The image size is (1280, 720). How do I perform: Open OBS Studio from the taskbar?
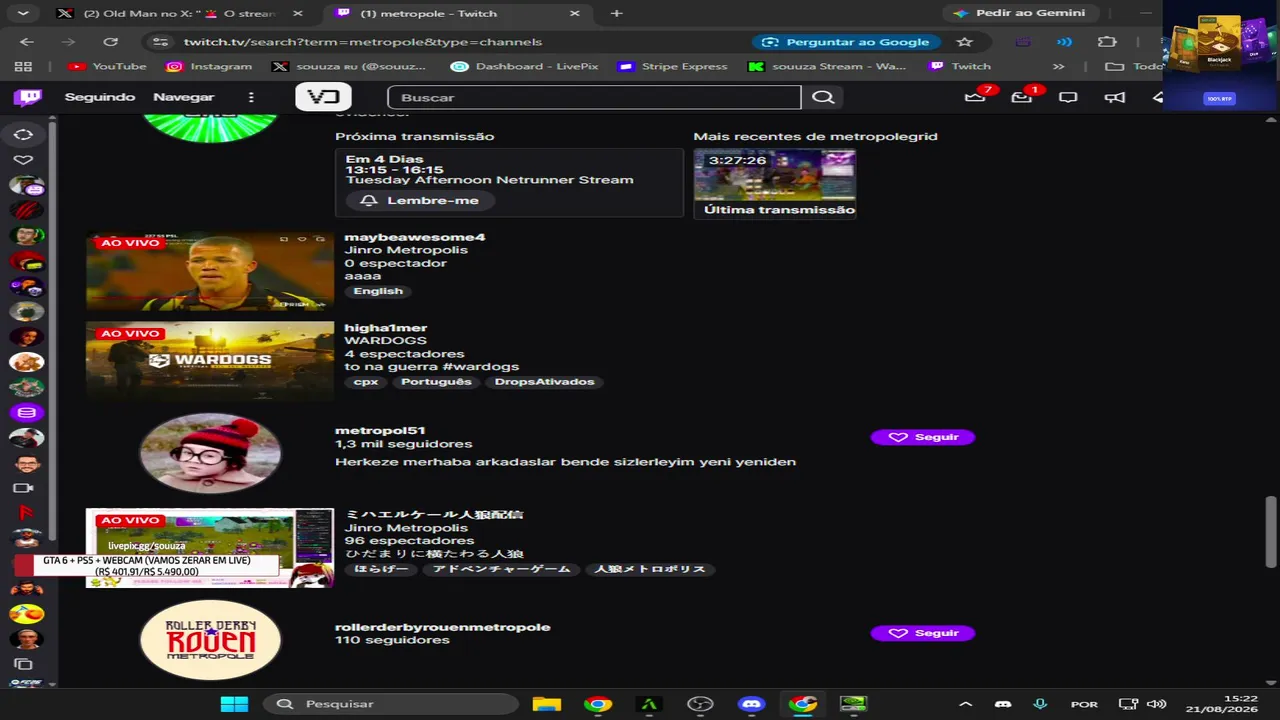point(700,704)
